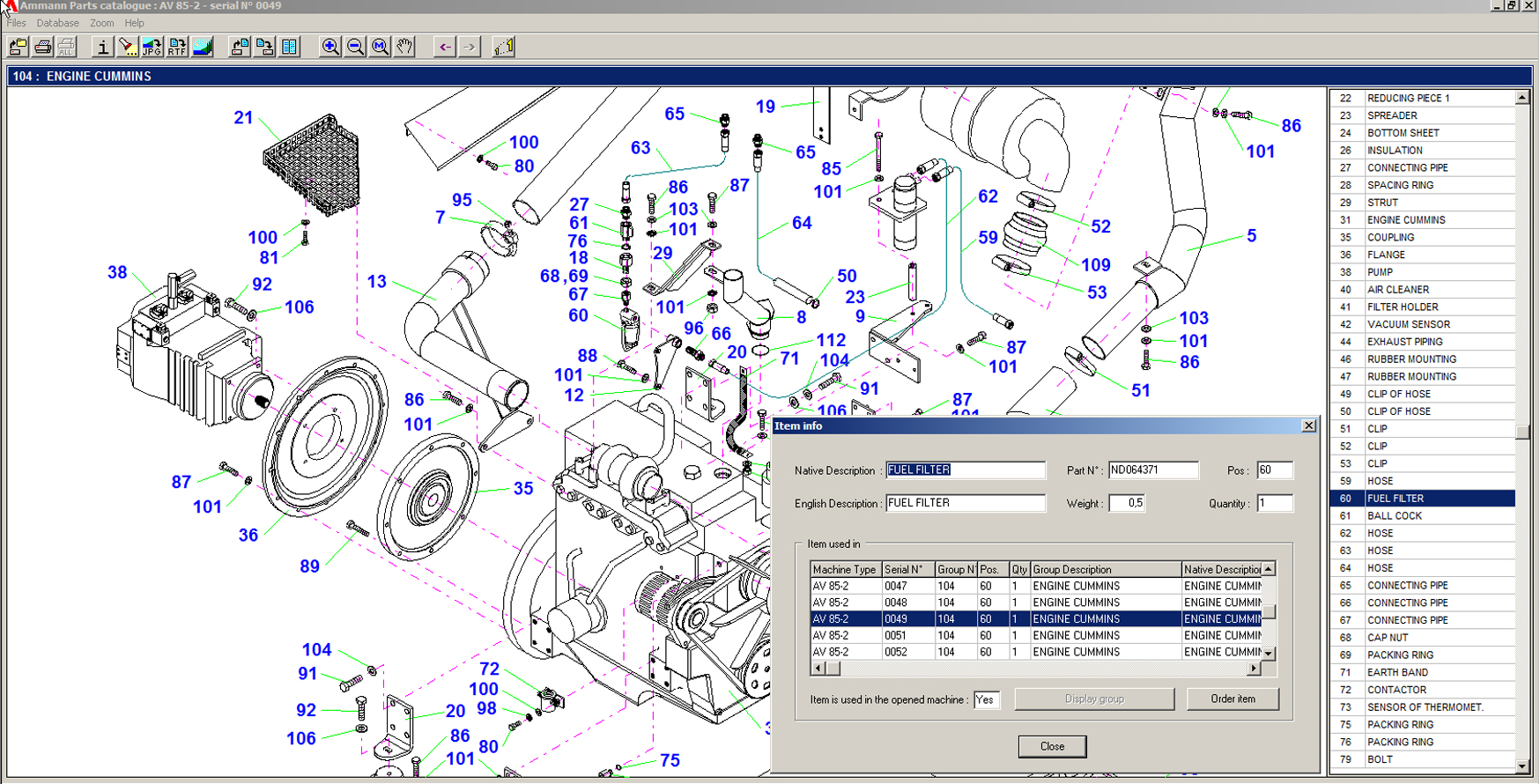Export drawing as JPG icon
This screenshot has width=1540, height=784.
[x=152, y=47]
